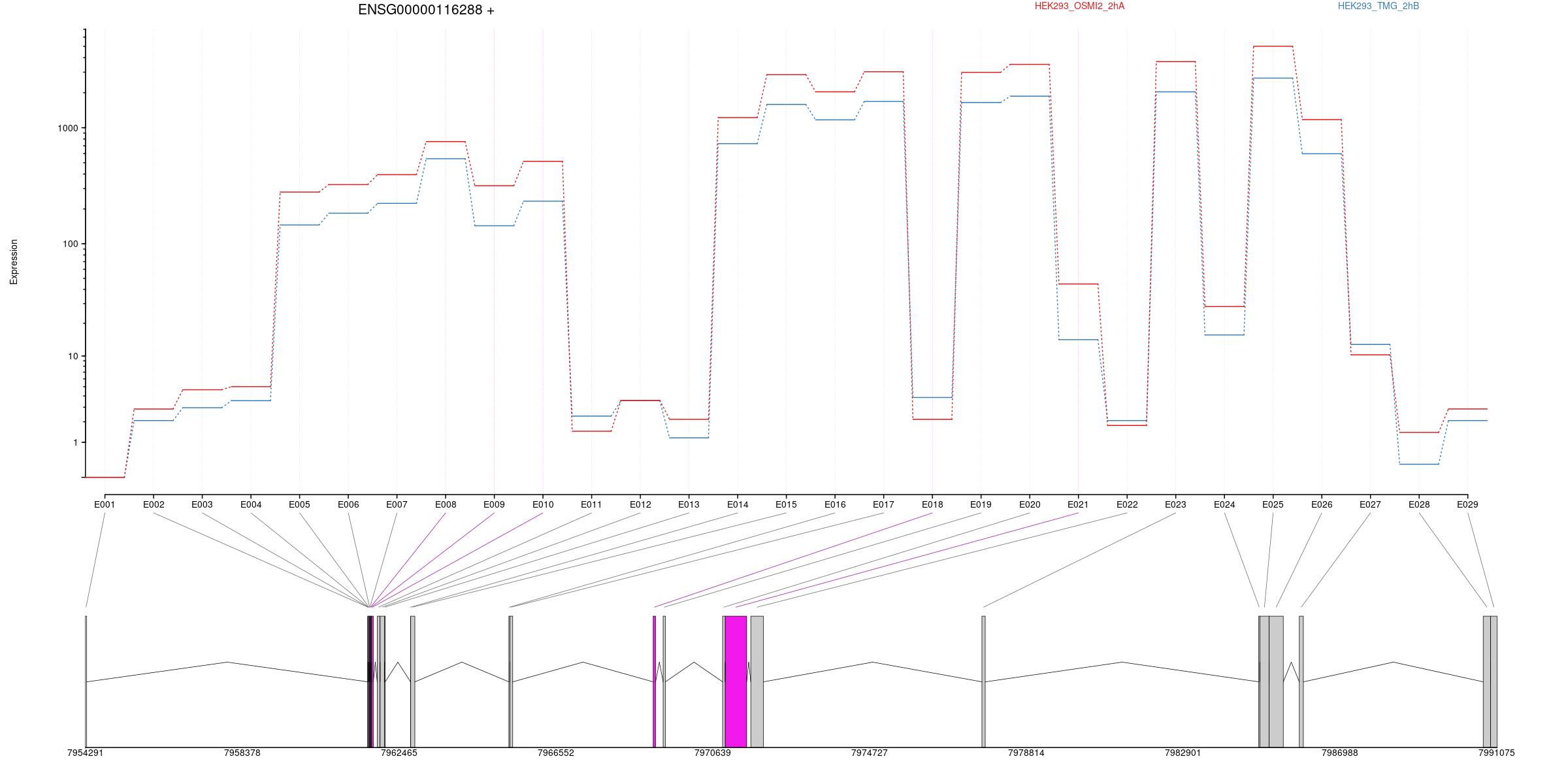The height and width of the screenshot is (784, 1568).
Task: Click genomic coordinate 7986988
Action: [x=1340, y=753]
